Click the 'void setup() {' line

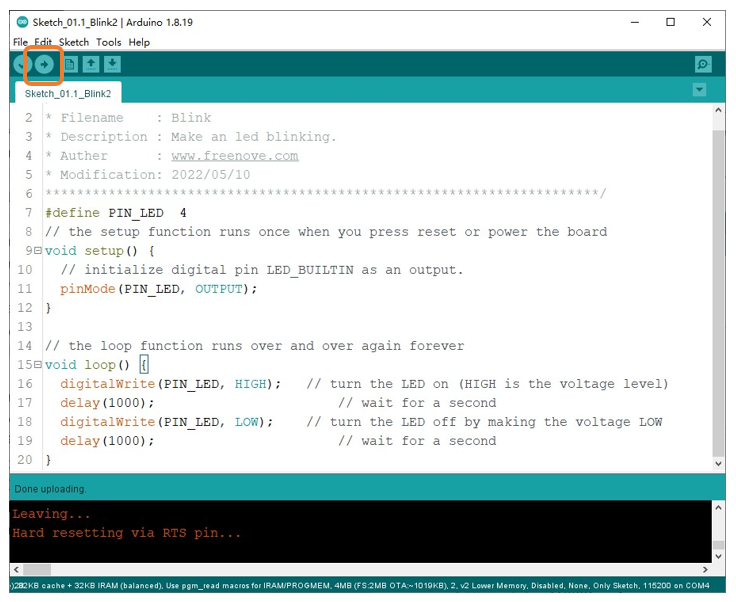click(100, 251)
